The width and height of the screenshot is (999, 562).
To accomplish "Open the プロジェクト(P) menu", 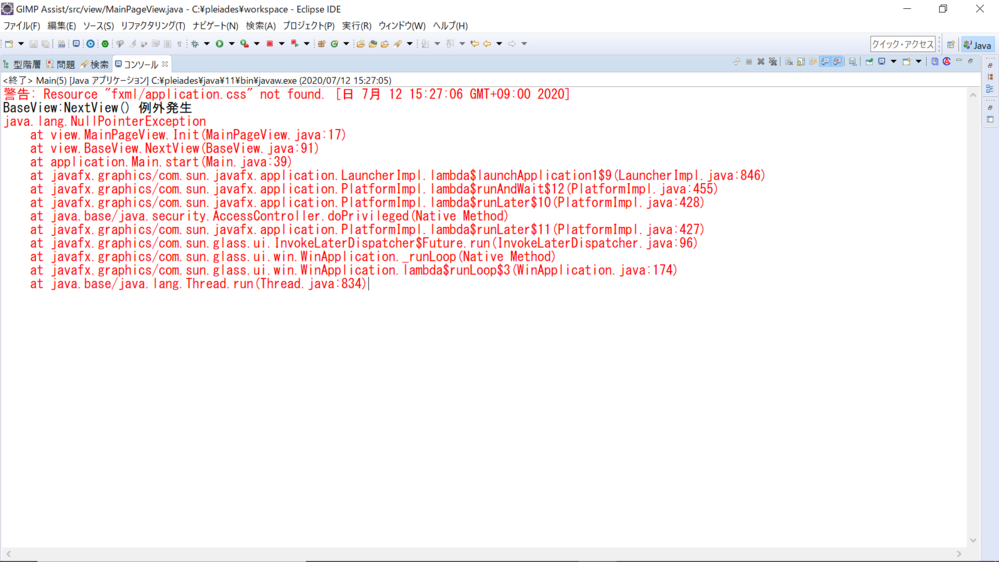I will pyautogui.click(x=308, y=26).
